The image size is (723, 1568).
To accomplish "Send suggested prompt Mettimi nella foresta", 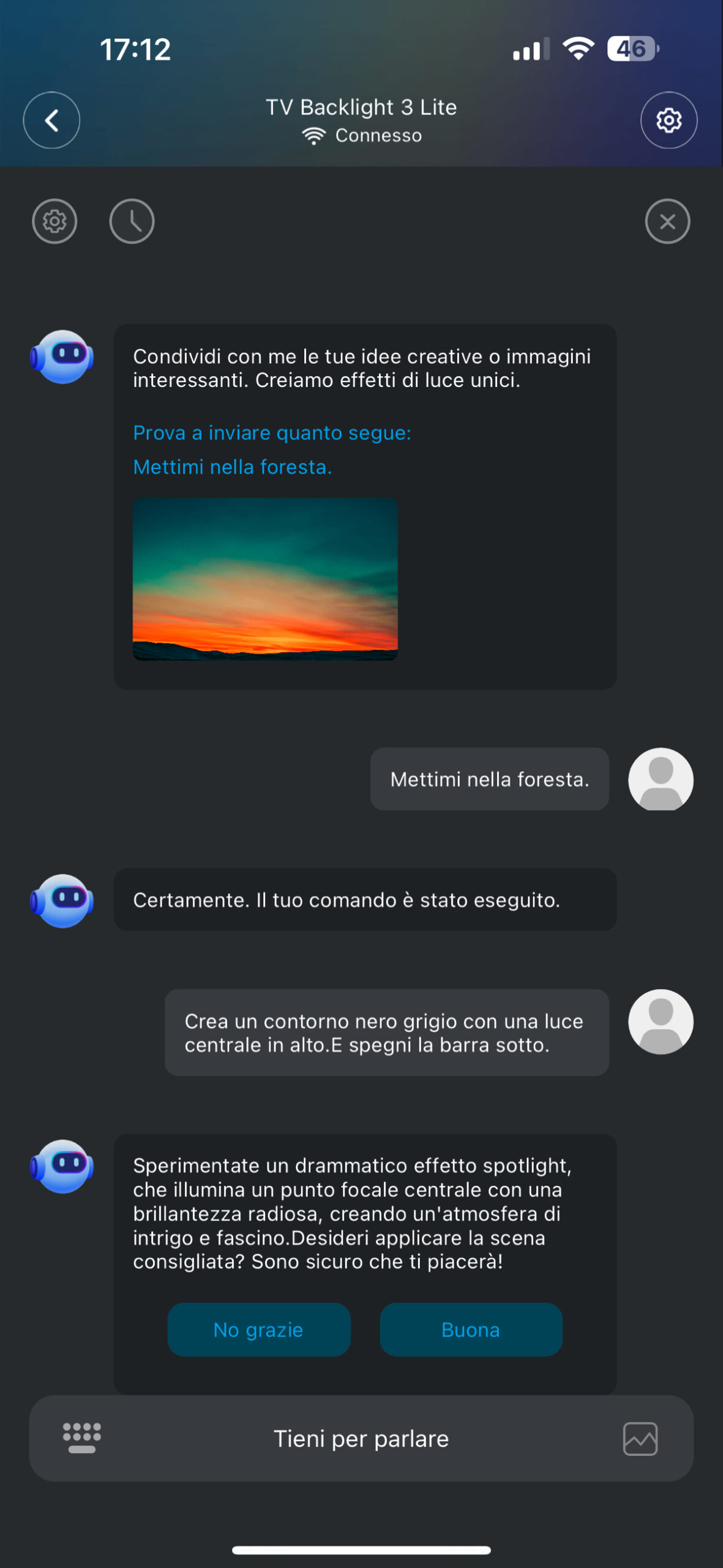I will pyautogui.click(x=233, y=467).
